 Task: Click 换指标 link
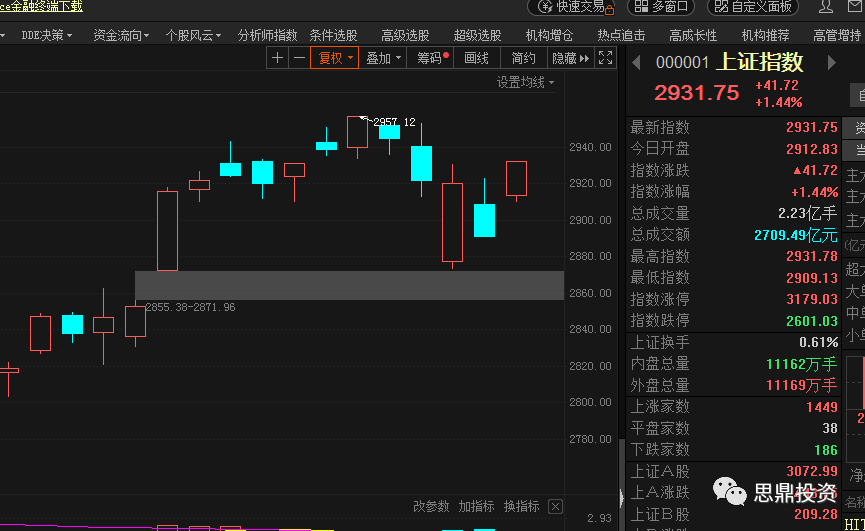point(521,506)
